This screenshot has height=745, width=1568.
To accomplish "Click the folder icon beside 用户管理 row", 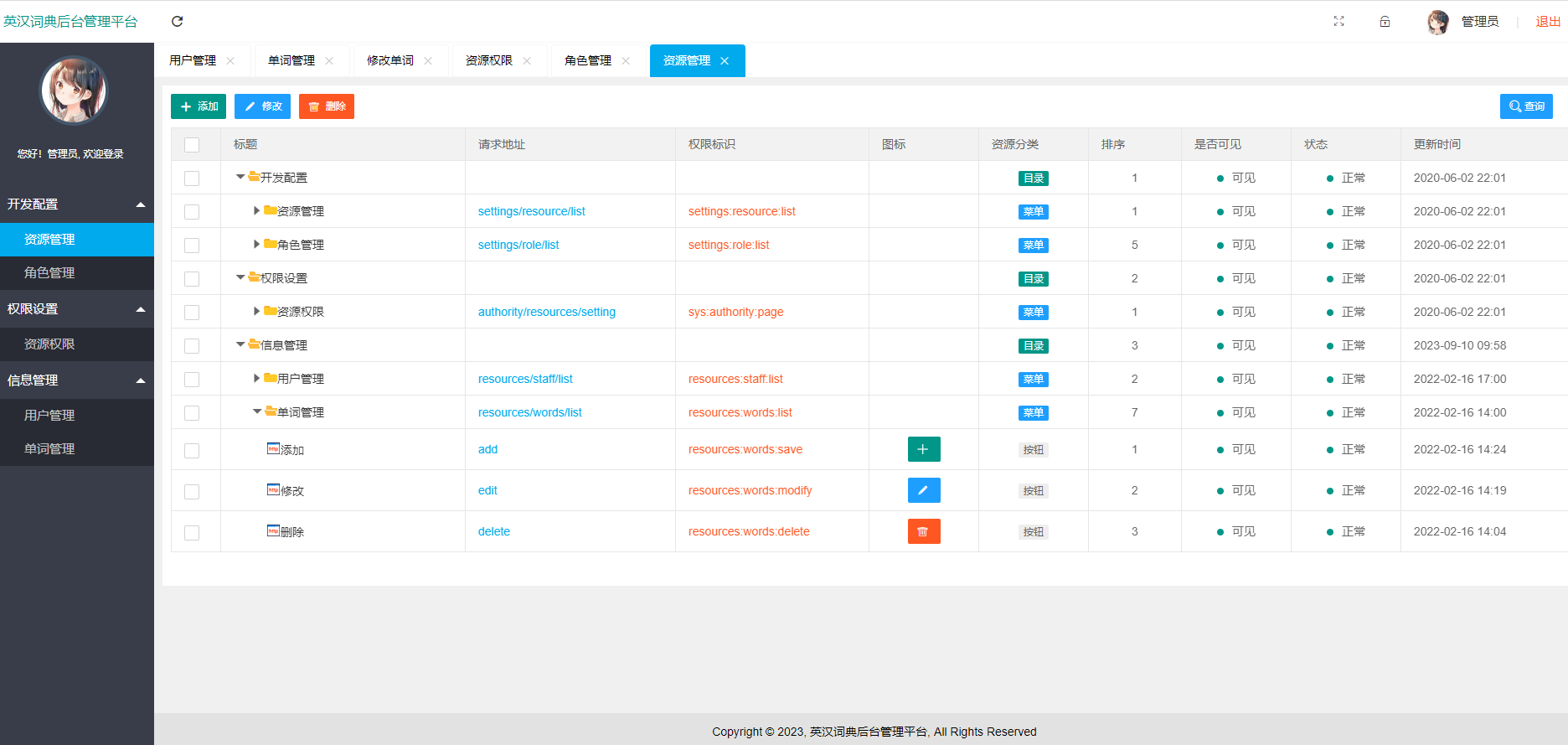I will click(x=271, y=378).
